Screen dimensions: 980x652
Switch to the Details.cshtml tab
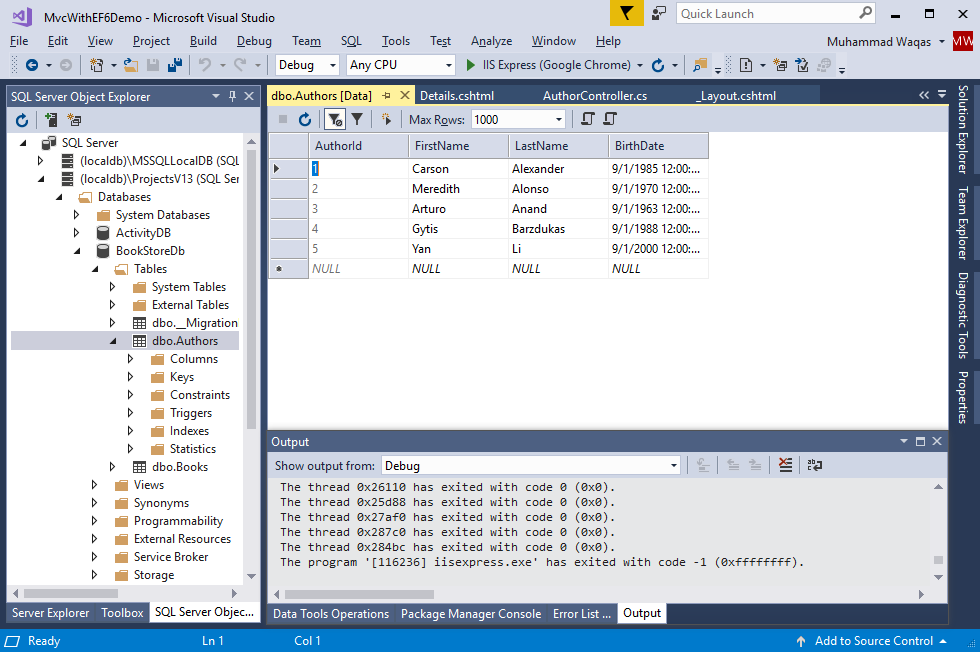(457, 96)
